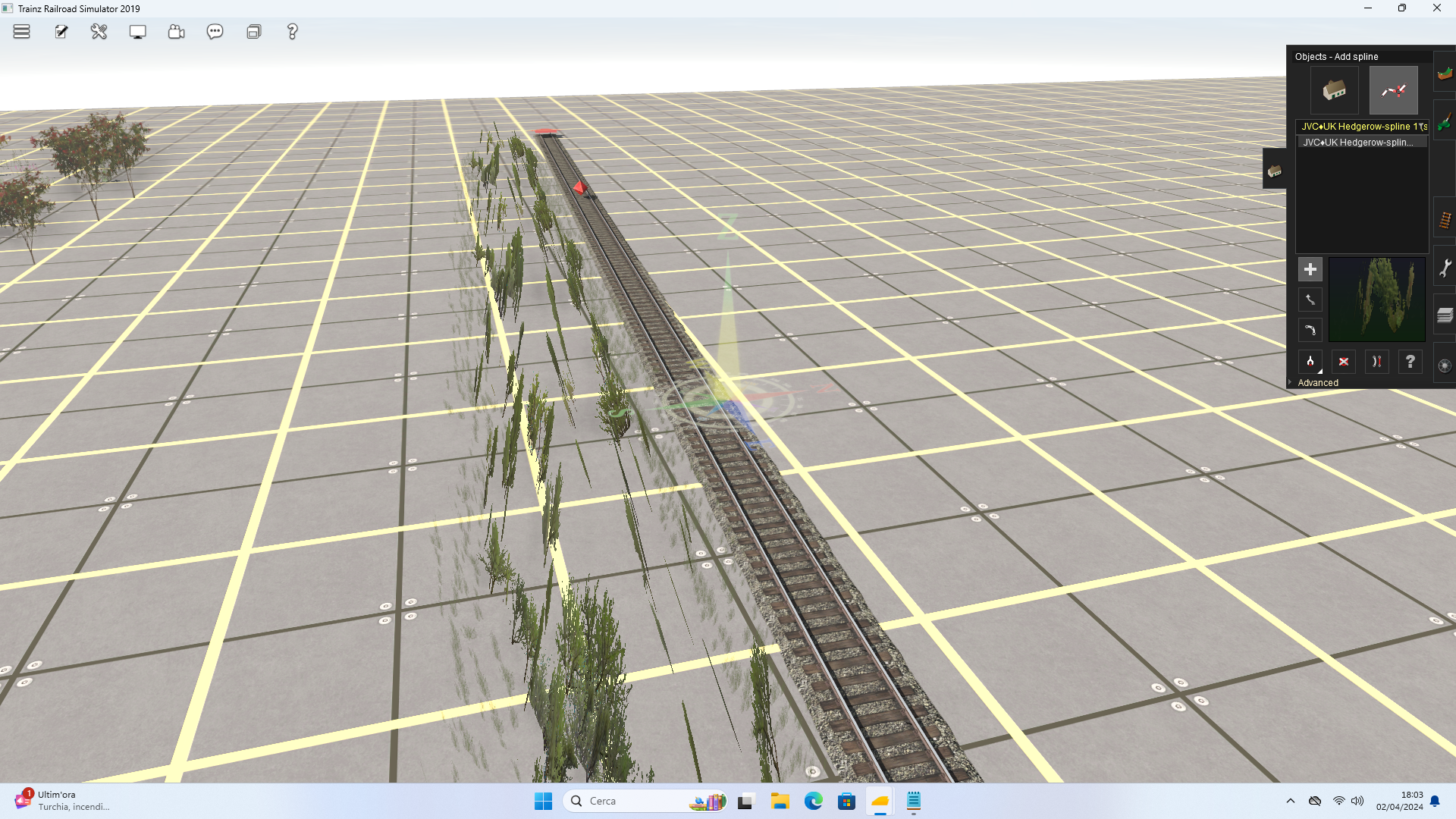Collapse the Objects panel via house tab

1275,170
